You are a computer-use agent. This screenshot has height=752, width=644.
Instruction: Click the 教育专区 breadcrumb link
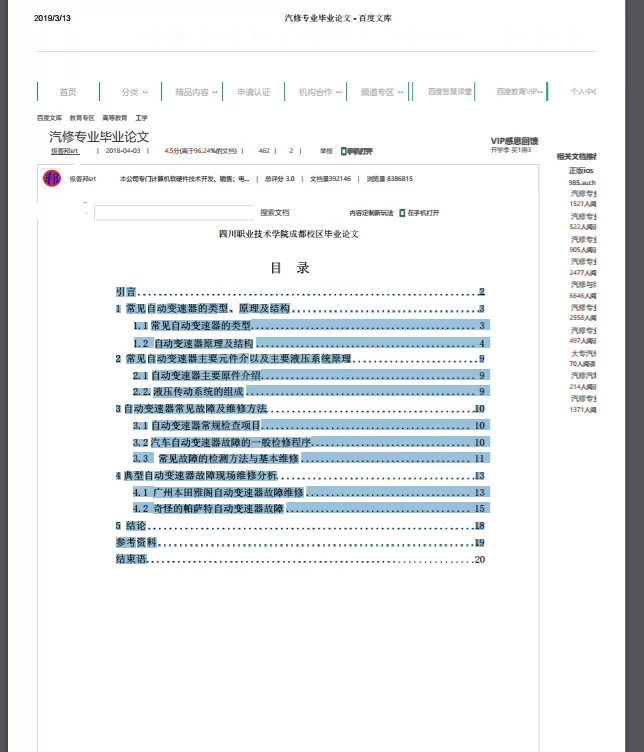[82, 118]
